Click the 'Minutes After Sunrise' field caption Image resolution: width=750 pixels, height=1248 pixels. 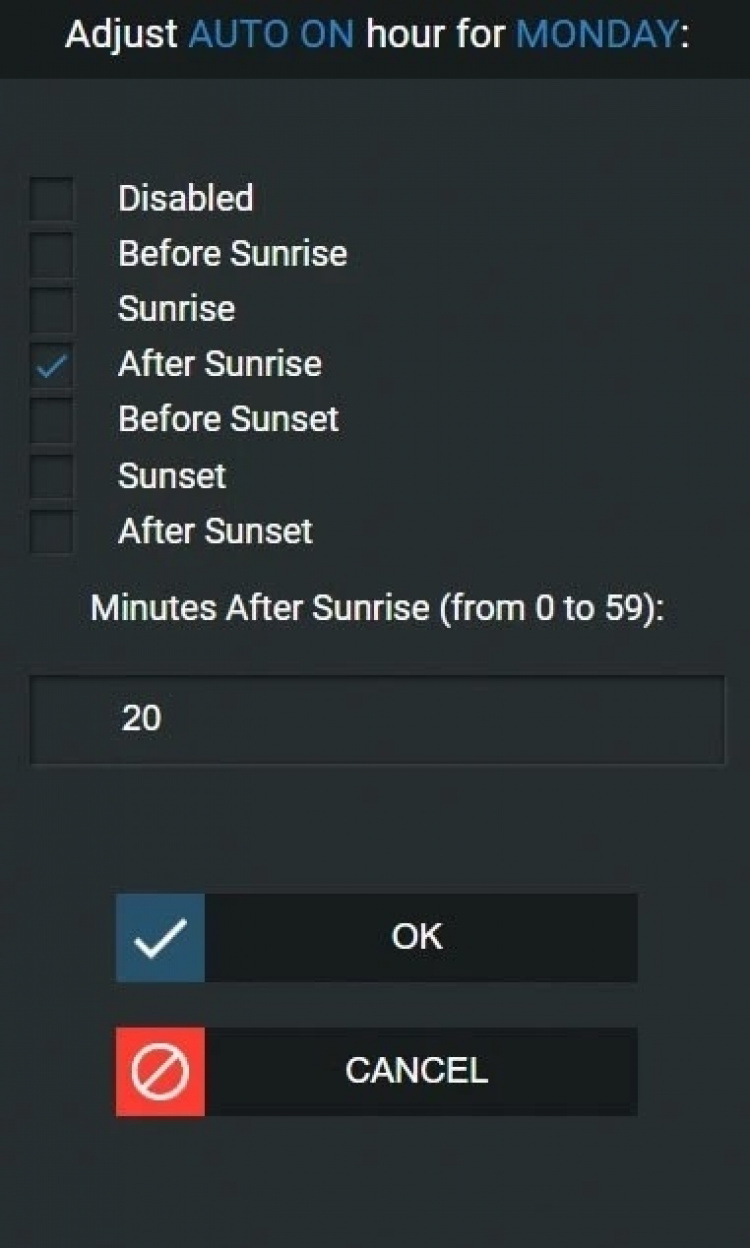click(x=377, y=608)
